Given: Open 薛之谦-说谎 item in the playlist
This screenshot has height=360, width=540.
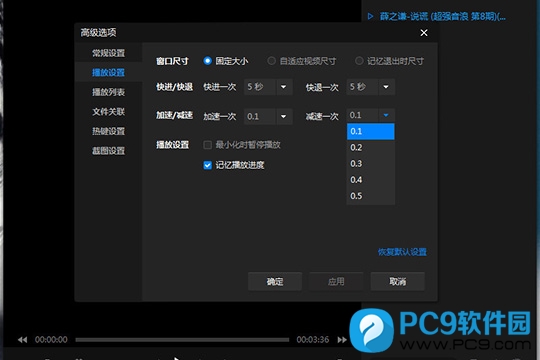Looking at the screenshot, I should point(443,16).
